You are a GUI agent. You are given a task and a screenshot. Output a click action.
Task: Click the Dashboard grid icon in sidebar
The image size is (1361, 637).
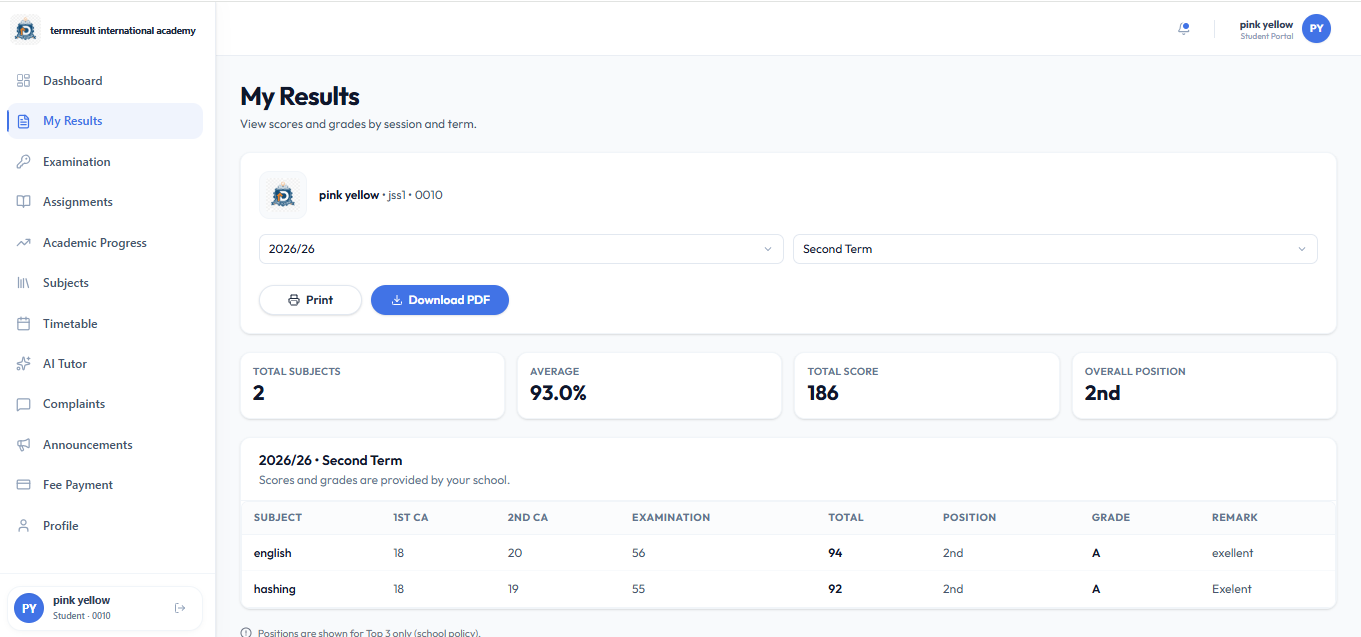coord(24,81)
